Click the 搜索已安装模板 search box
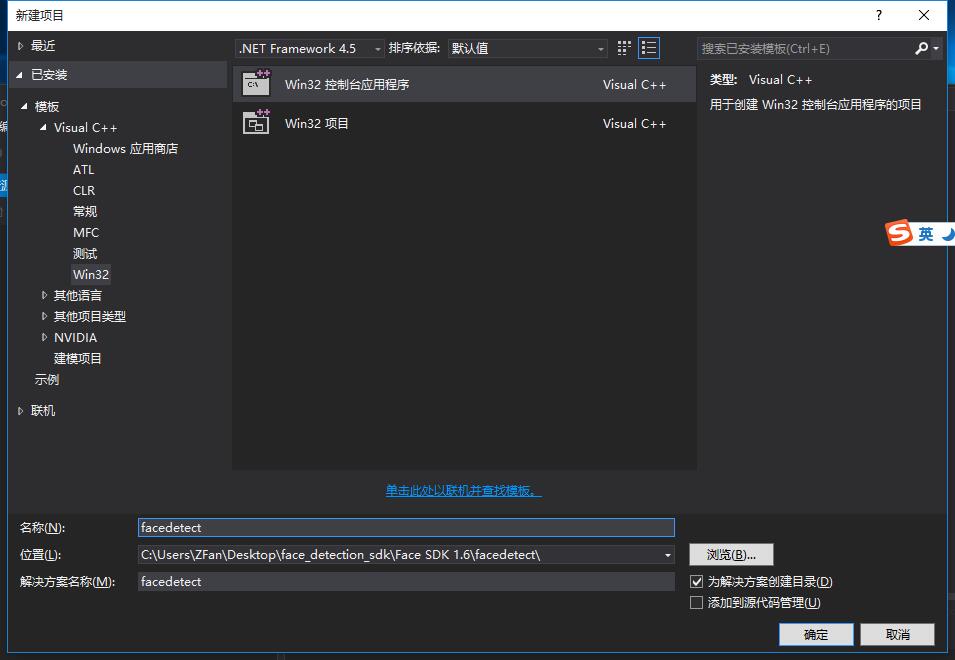 click(x=805, y=48)
